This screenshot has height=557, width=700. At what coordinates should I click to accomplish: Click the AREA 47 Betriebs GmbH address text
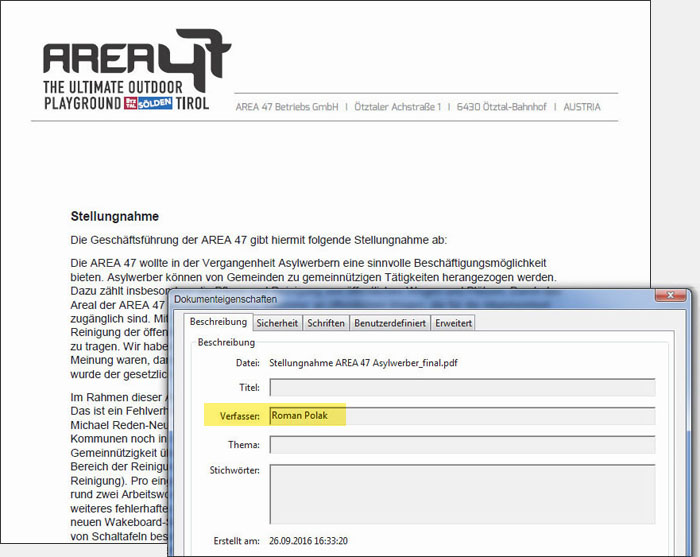point(287,107)
